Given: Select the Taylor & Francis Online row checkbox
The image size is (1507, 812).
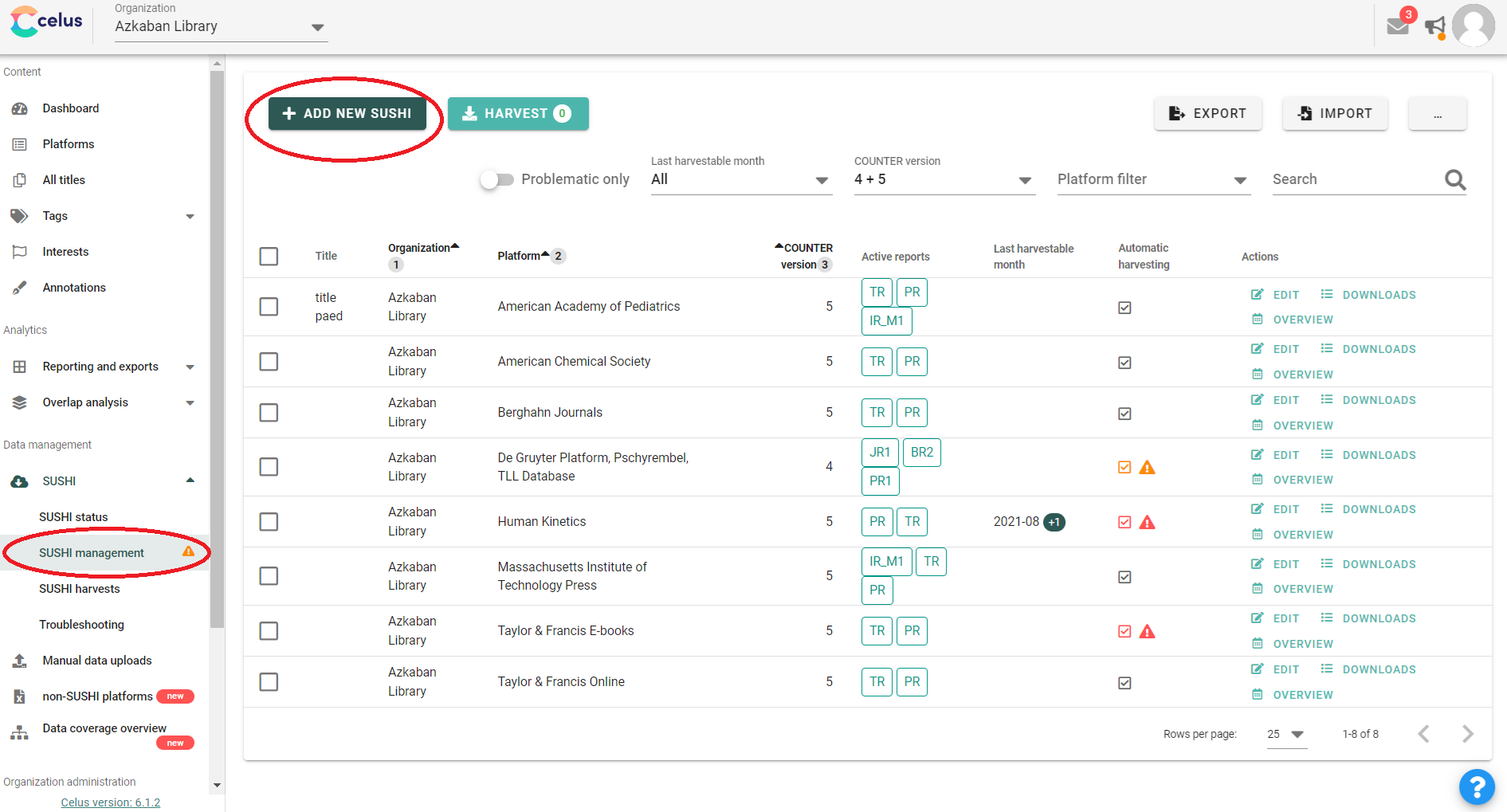Looking at the screenshot, I should [269, 682].
